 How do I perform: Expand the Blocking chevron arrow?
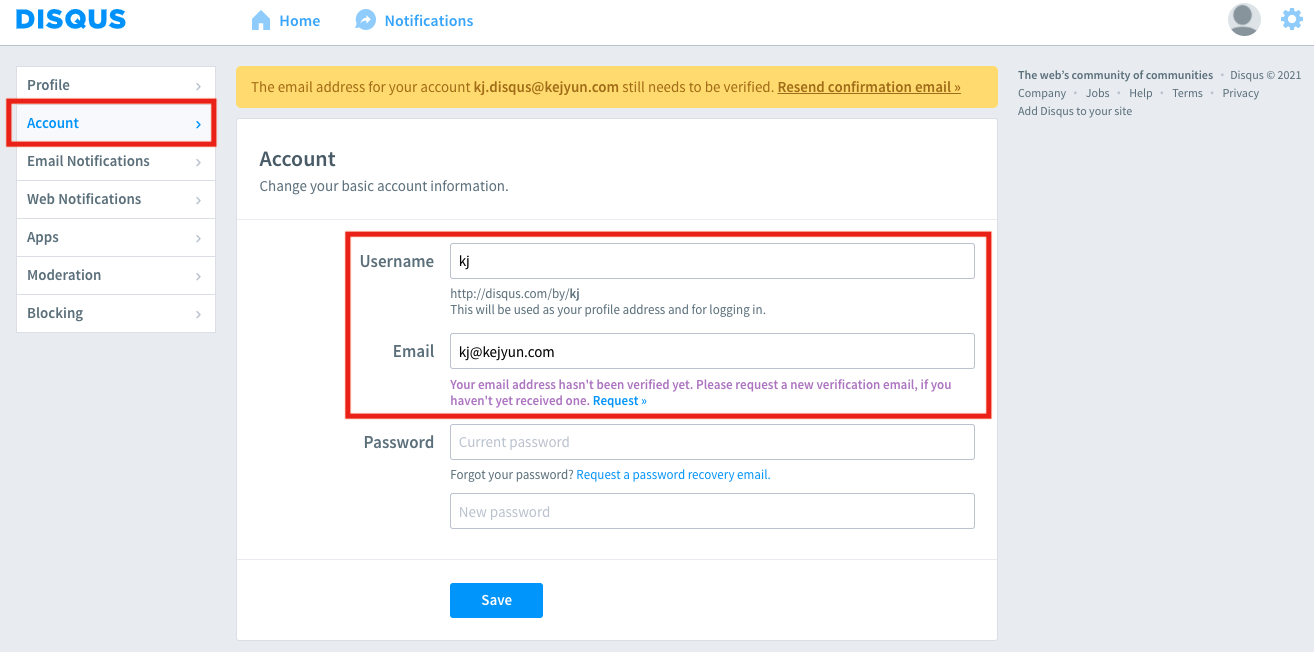click(199, 314)
